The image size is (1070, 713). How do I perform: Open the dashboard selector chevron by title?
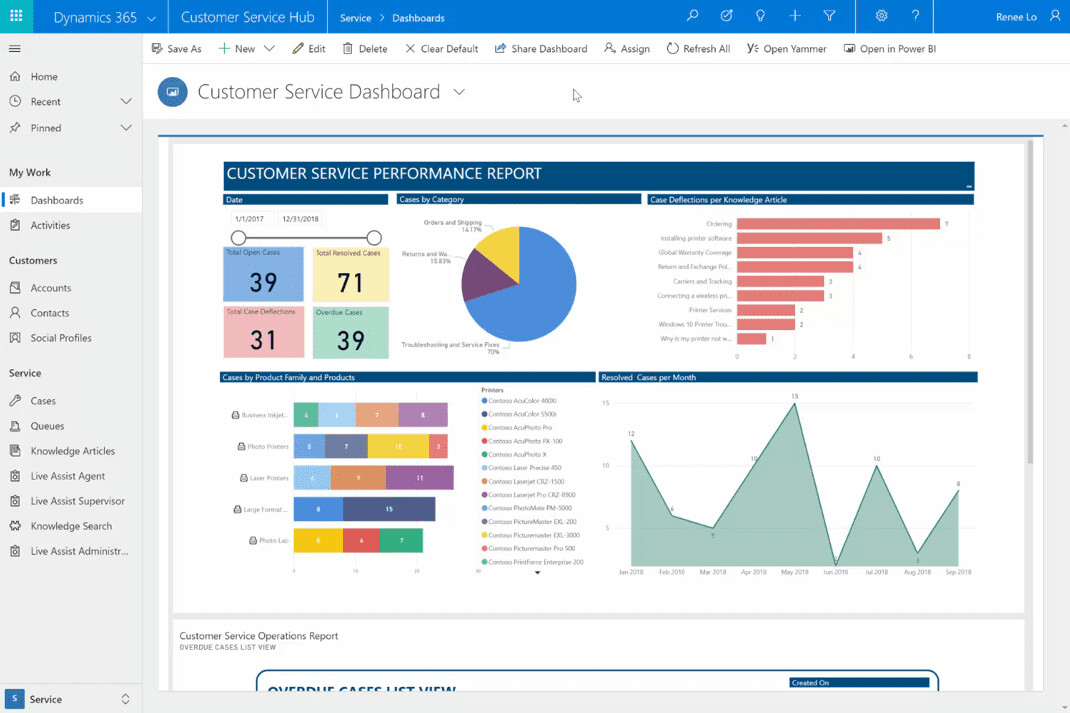pos(459,92)
